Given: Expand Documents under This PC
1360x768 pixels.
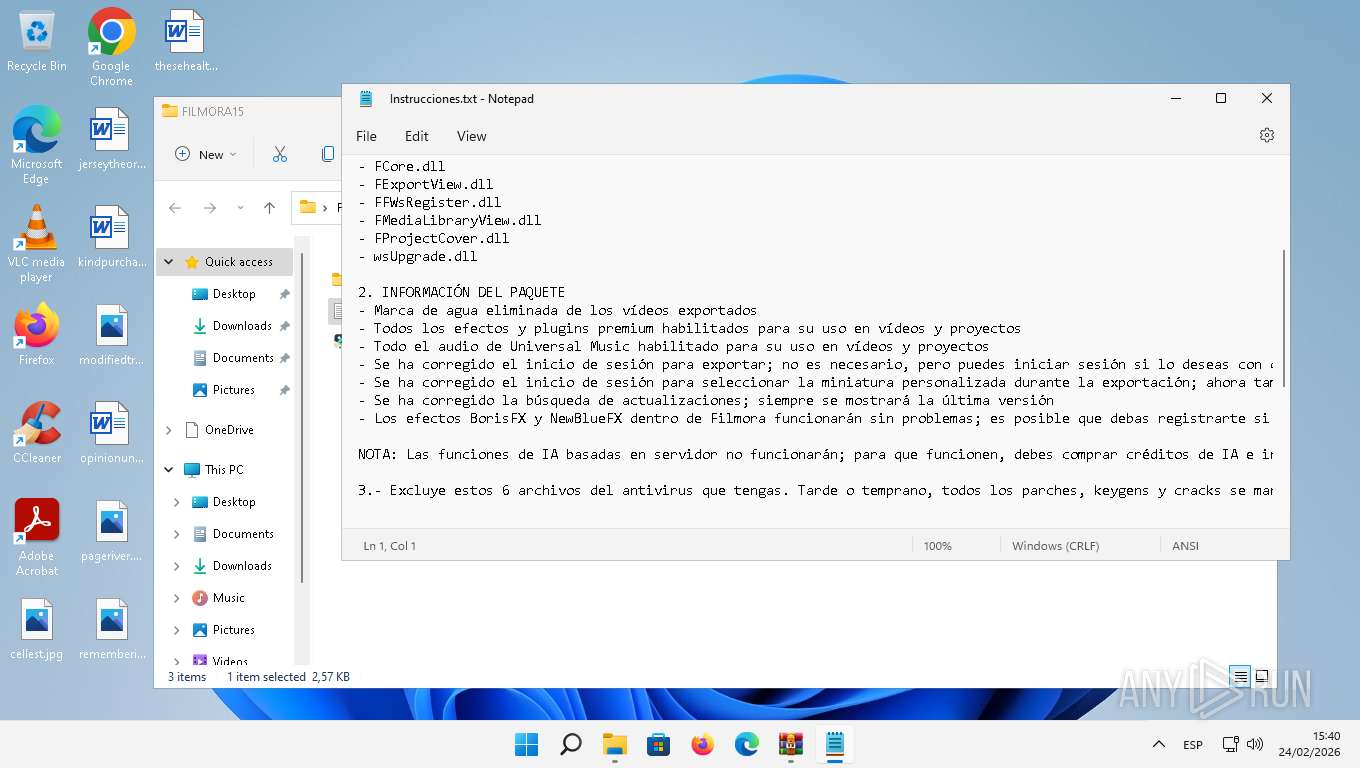Looking at the screenshot, I should [177, 534].
